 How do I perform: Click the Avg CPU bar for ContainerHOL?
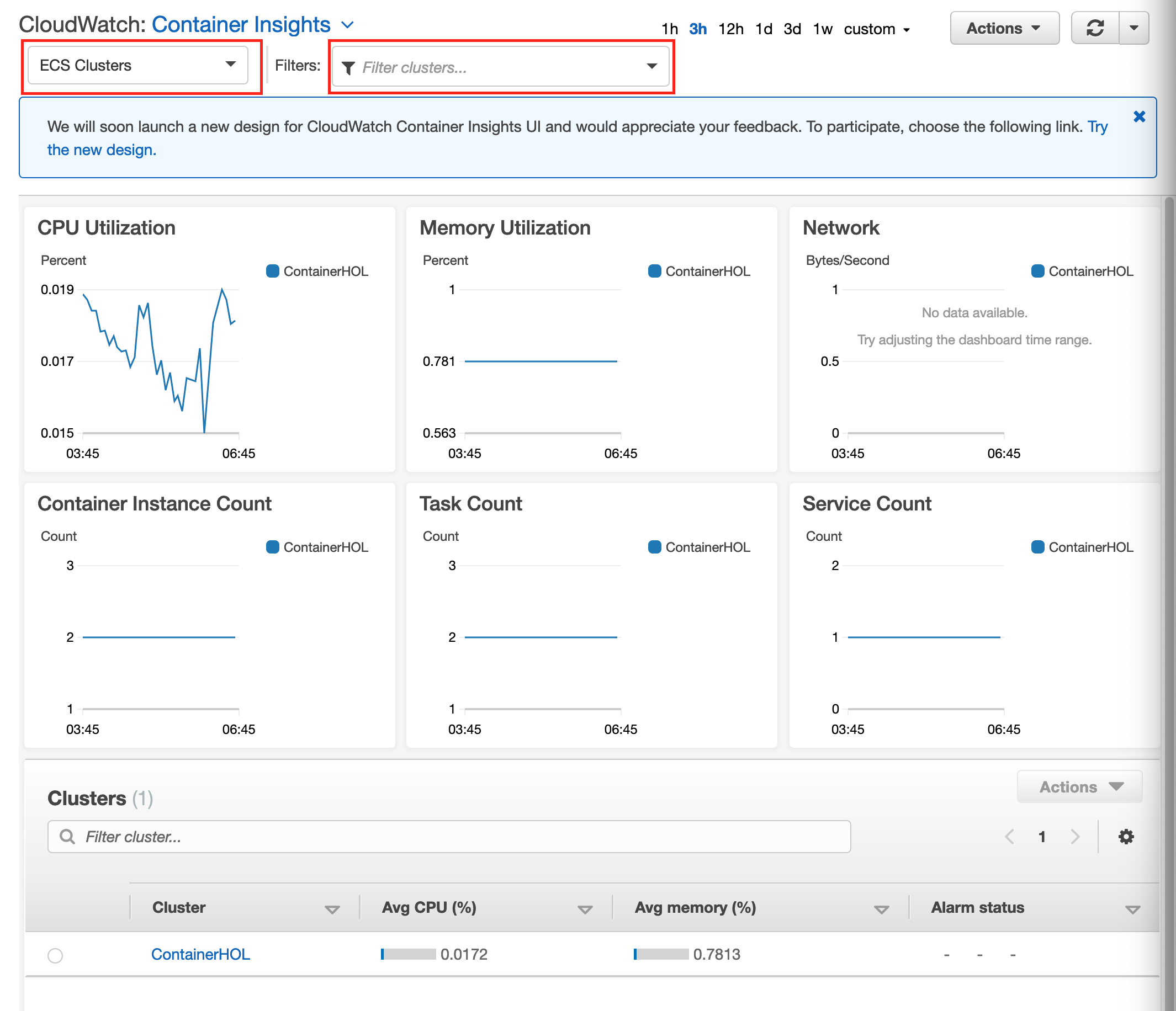408,954
